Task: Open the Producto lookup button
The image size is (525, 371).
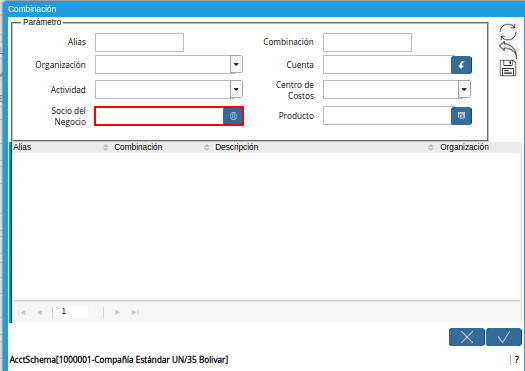Action: click(461, 116)
